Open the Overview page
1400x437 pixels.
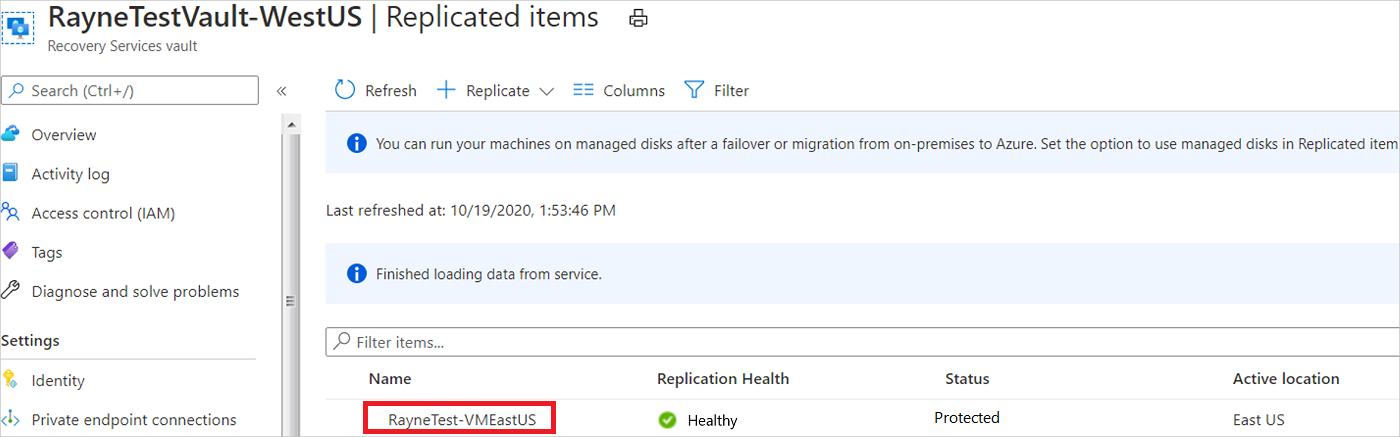coord(64,135)
